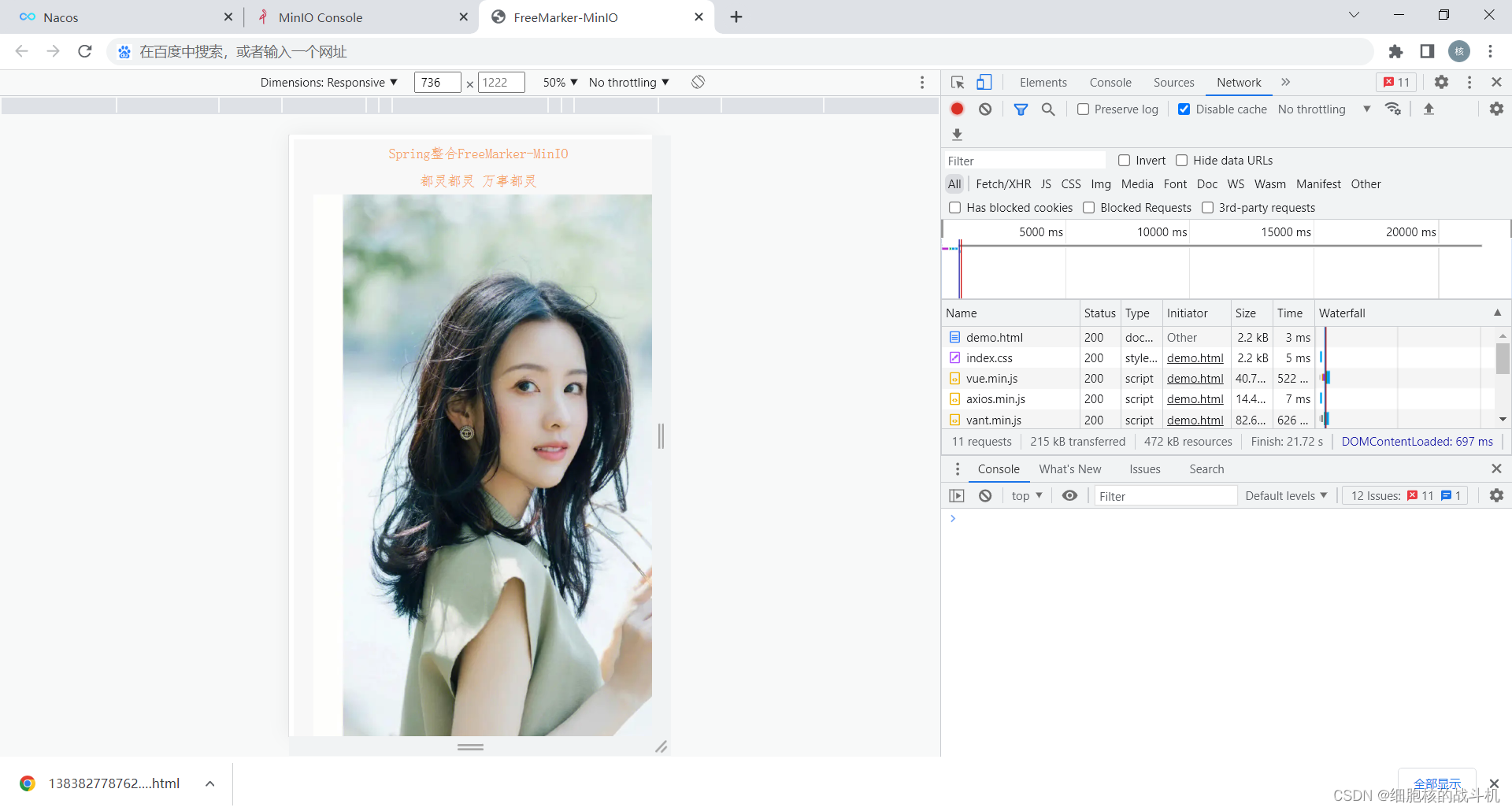Open network conditions wifi icon
Viewport: 1512px width, 811px height.
coord(1393,109)
